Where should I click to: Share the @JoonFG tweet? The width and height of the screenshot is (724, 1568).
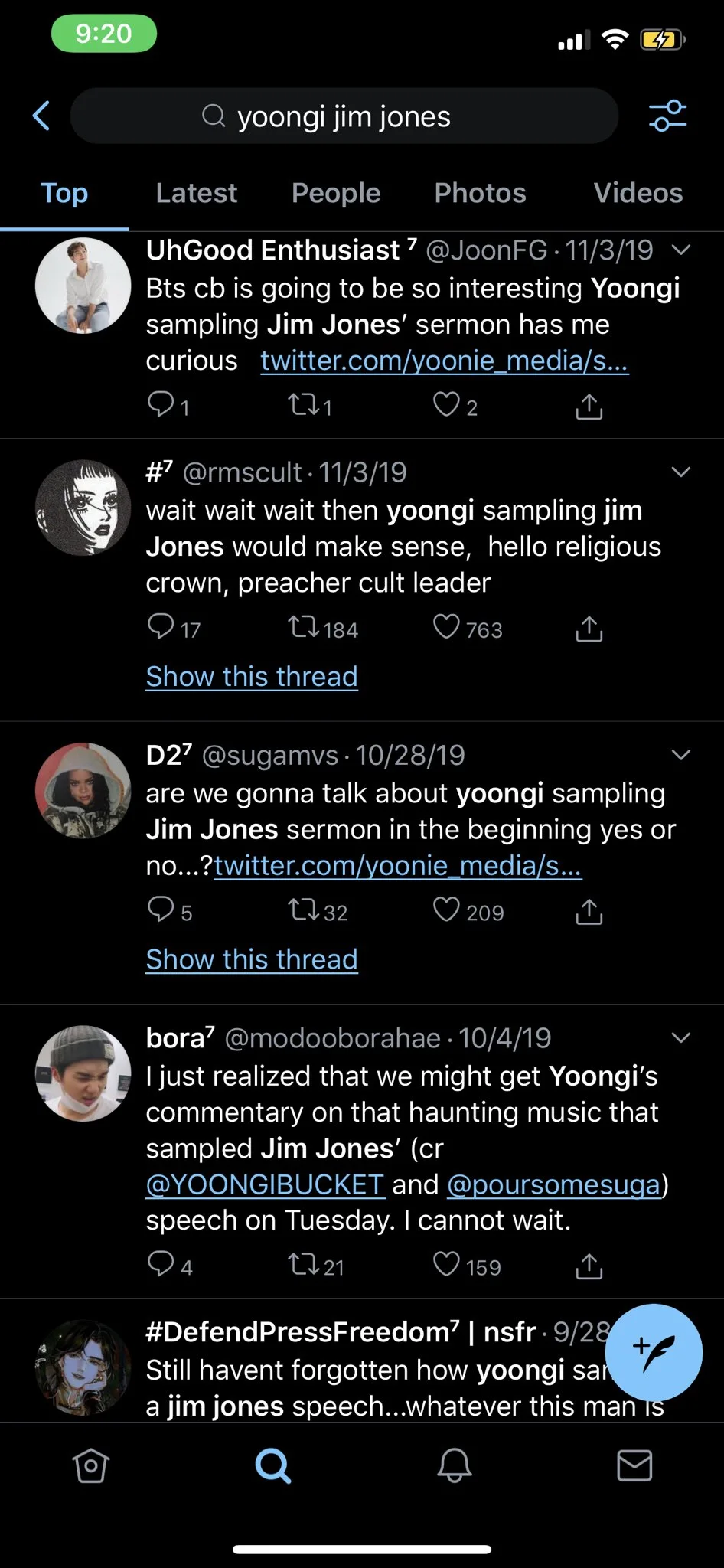coord(589,407)
